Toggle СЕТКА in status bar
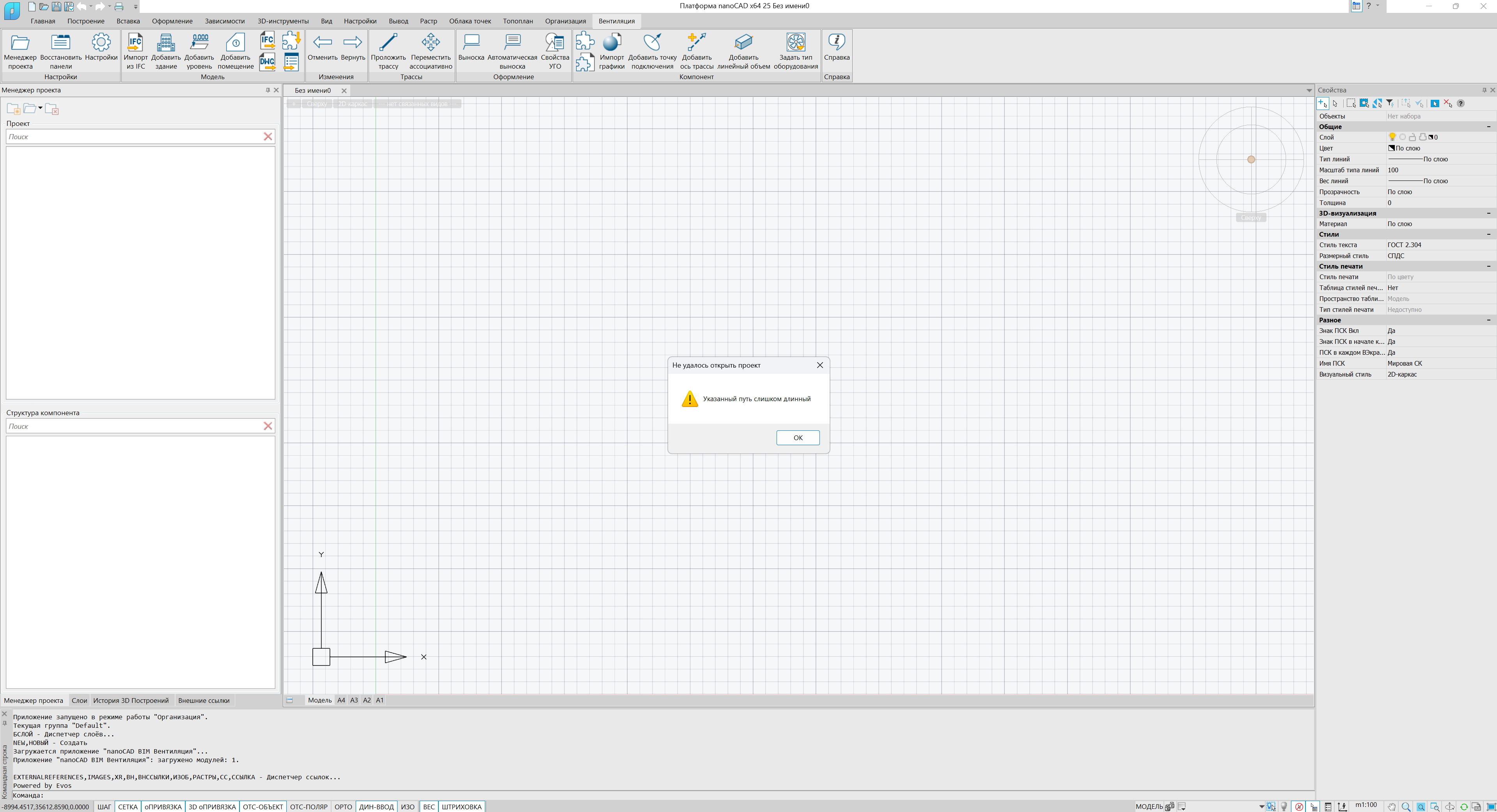The image size is (1497, 812). pyautogui.click(x=128, y=807)
